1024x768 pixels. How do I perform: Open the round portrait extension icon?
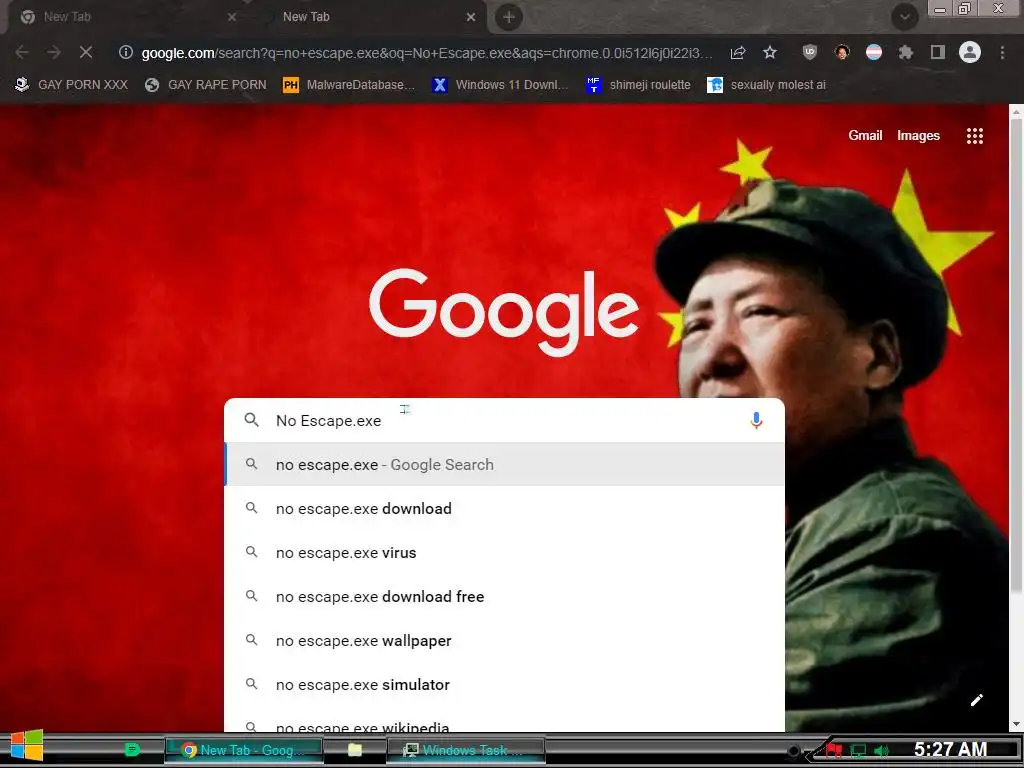(842, 52)
